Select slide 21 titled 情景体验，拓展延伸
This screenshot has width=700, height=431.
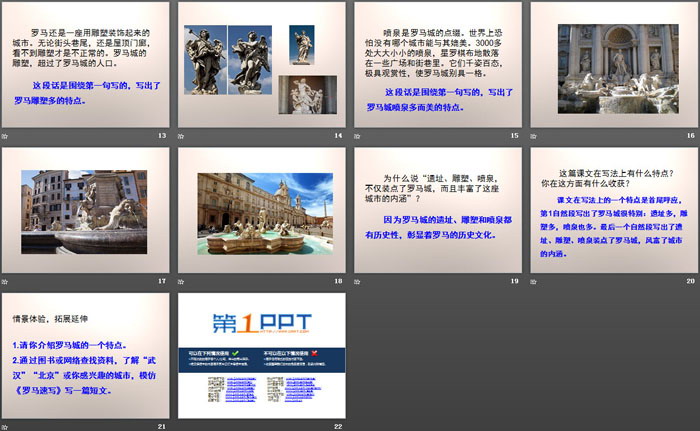coord(85,356)
